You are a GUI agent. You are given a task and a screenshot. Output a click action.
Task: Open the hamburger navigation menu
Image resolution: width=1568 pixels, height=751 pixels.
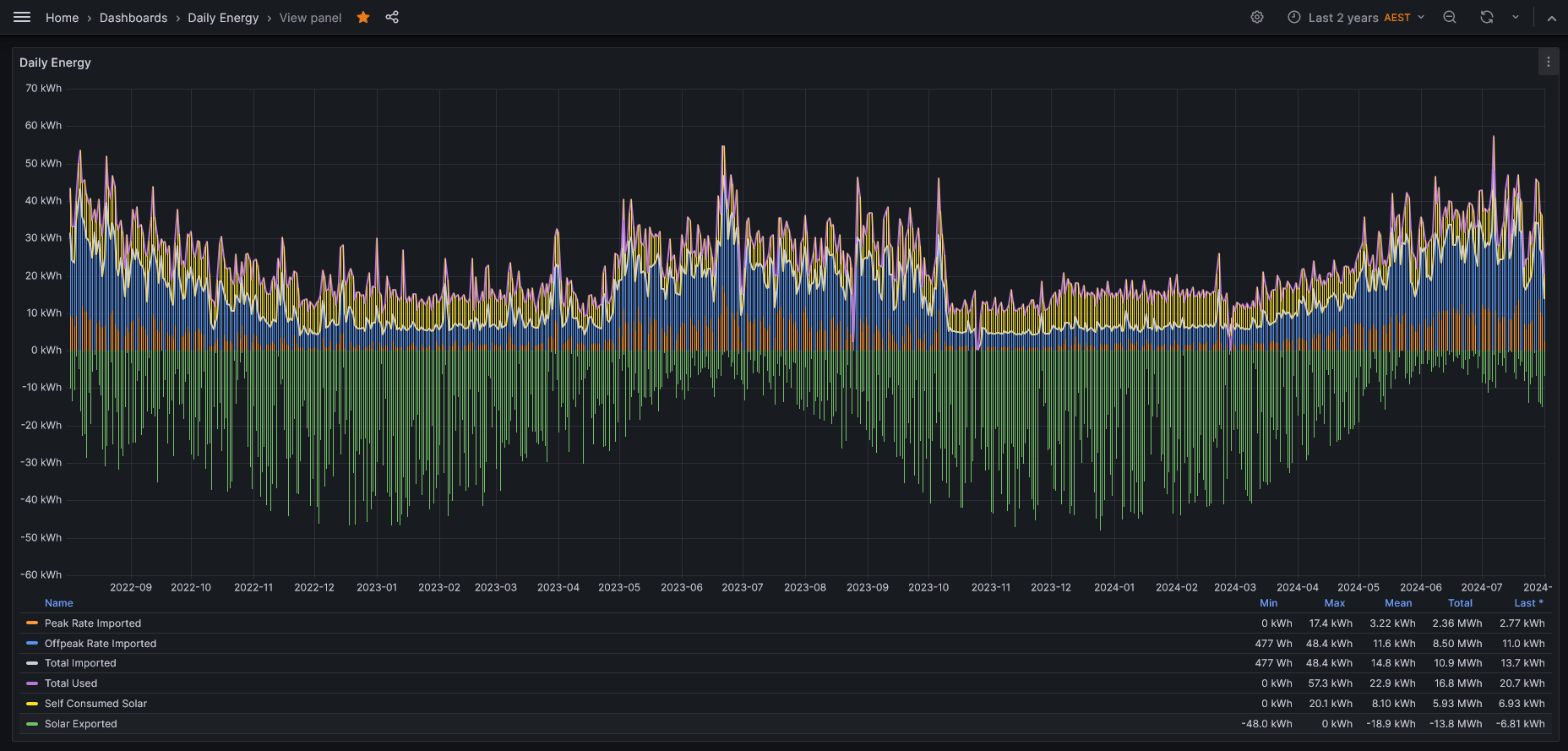[x=22, y=17]
